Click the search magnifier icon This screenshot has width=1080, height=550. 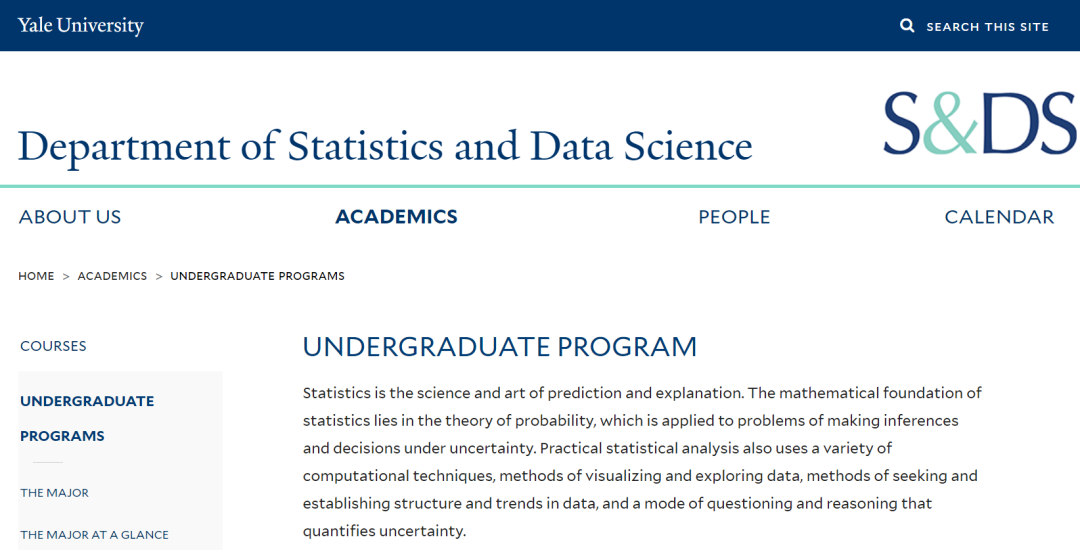coord(907,26)
